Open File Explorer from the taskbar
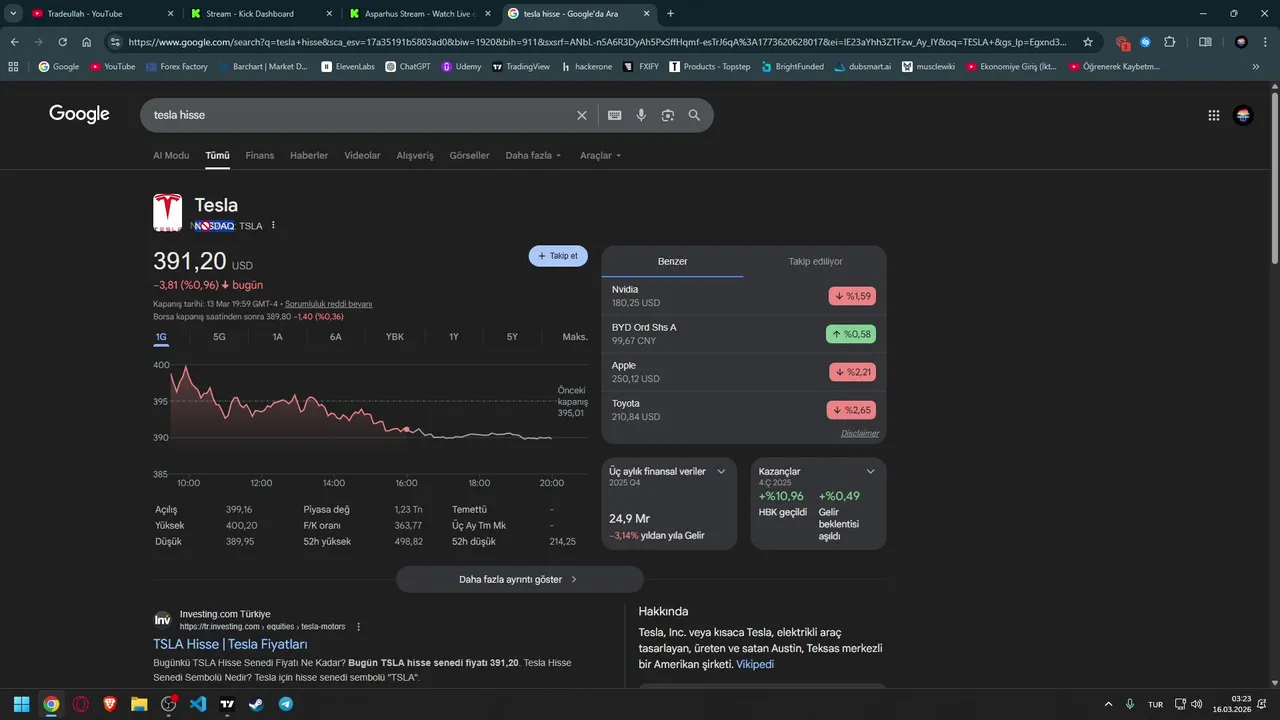 pos(139,704)
